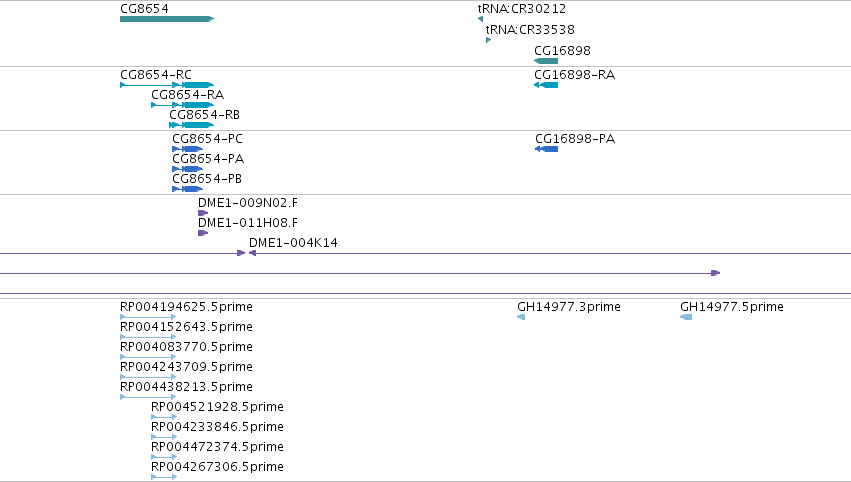Click the RP004521928.5prime EST feature
The height and width of the screenshot is (482, 851).
click(164, 417)
